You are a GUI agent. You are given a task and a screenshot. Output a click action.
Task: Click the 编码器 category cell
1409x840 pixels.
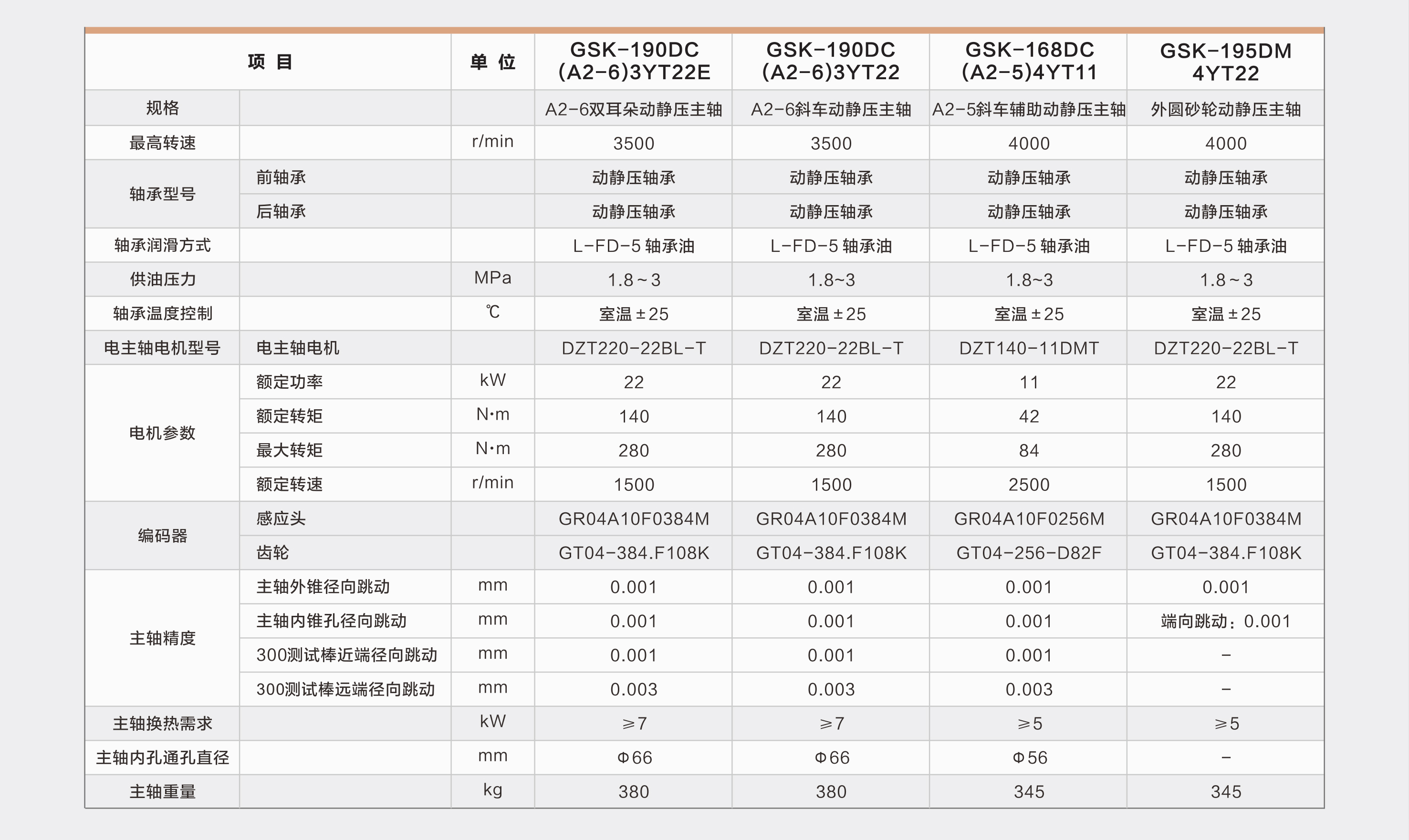click(163, 536)
